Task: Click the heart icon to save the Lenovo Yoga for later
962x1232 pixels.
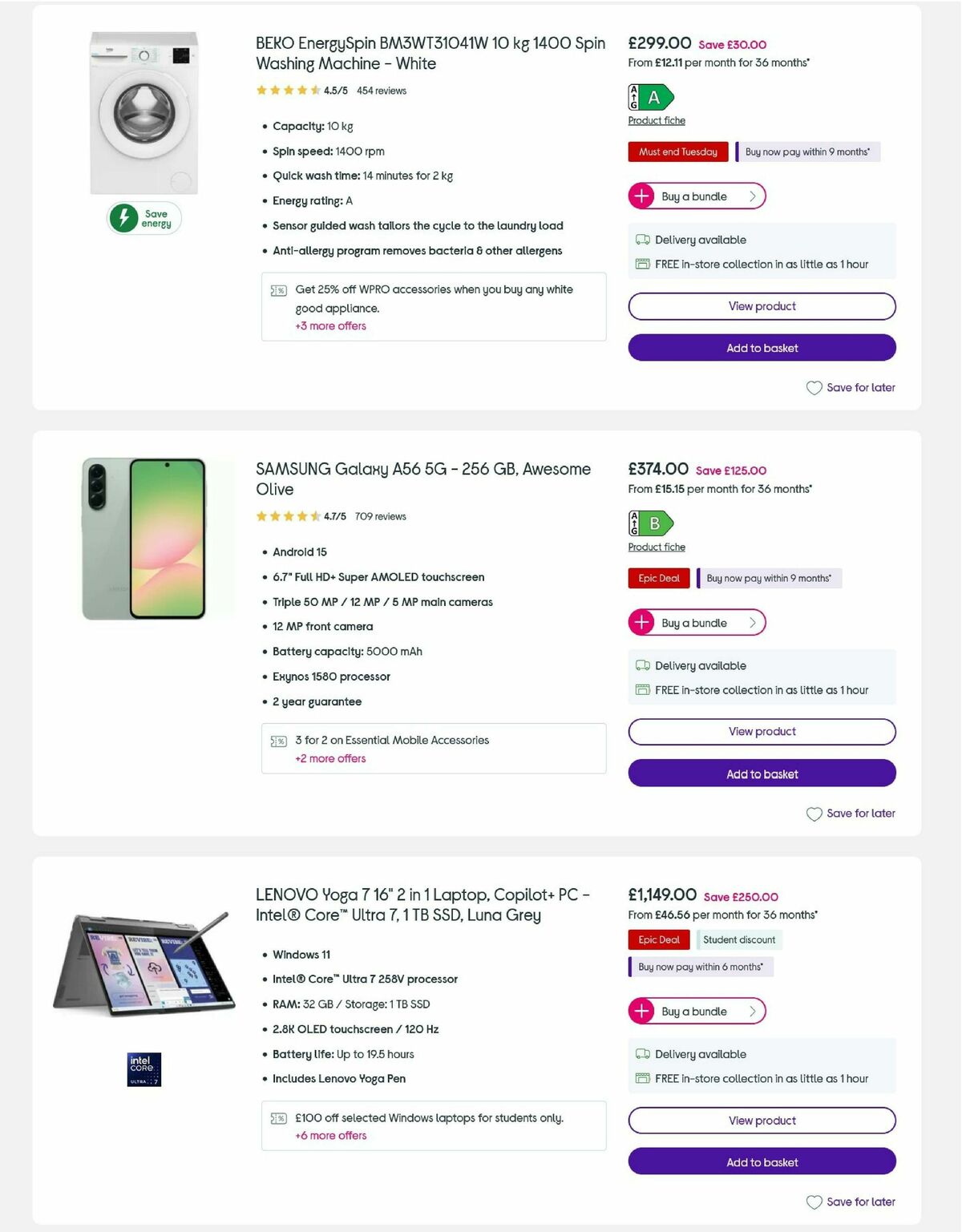Action: pyautogui.click(x=814, y=1202)
